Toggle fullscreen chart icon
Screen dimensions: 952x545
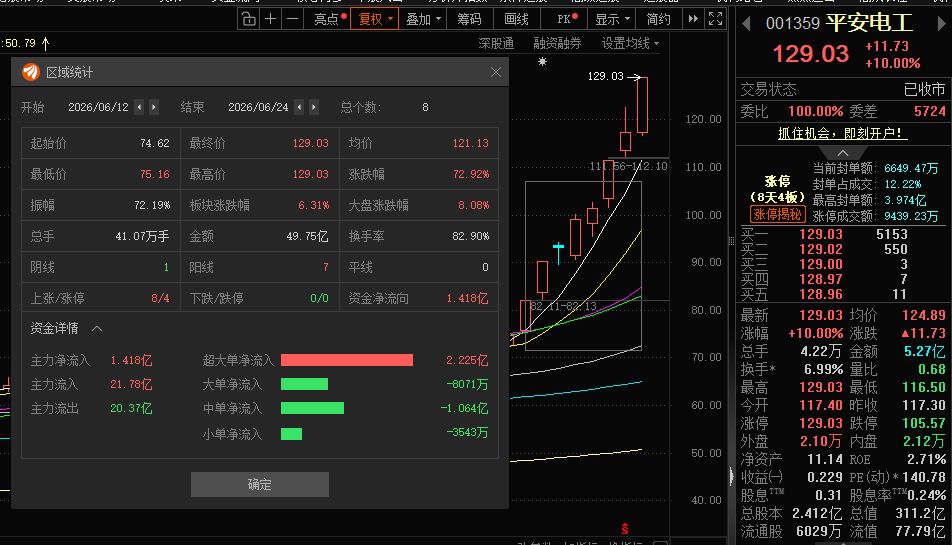coord(716,19)
